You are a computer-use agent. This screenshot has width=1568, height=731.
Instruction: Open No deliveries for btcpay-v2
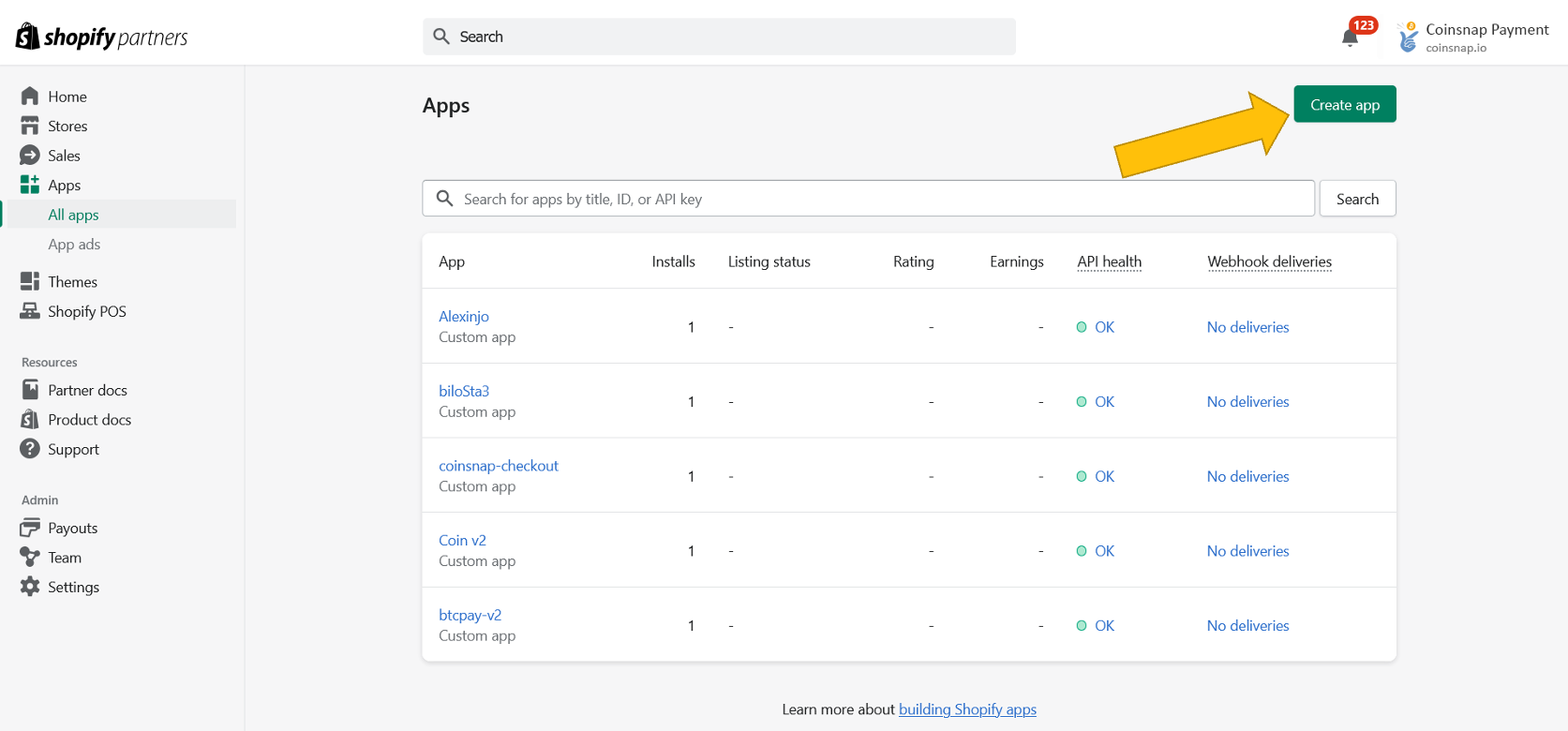(1247, 625)
